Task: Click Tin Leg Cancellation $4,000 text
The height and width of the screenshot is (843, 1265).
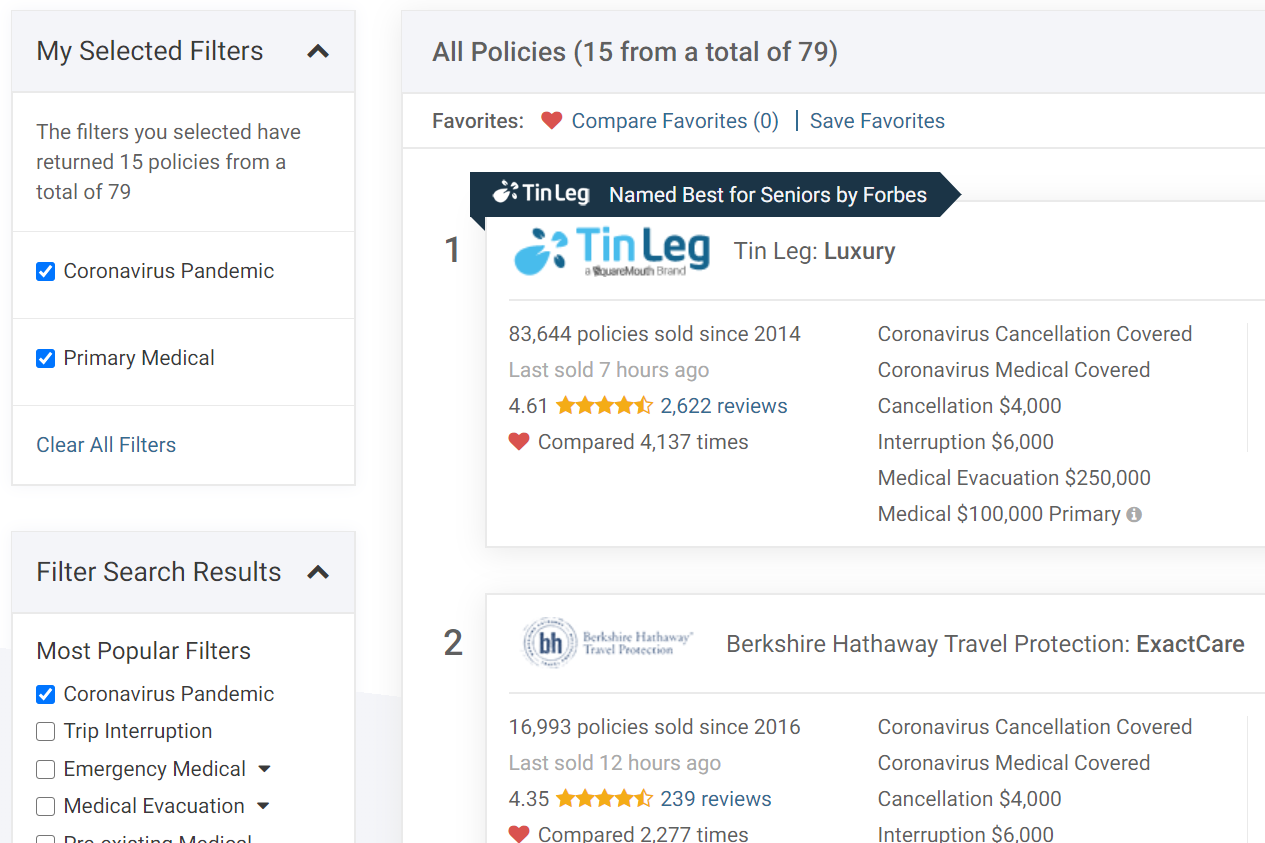Action: pos(970,406)
